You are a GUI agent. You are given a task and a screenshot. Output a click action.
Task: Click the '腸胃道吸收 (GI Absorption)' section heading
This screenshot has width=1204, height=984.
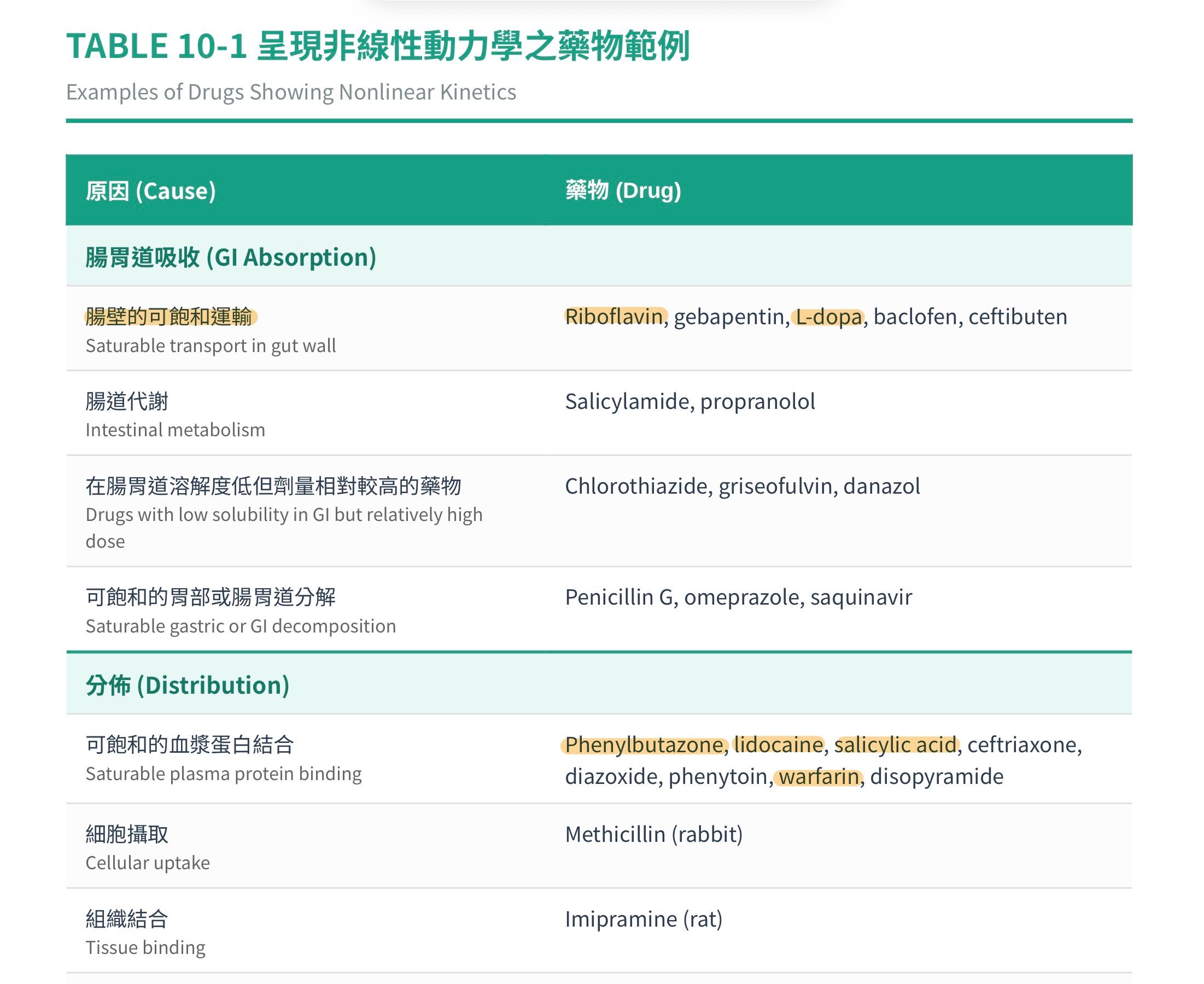(x=231, y=257)
